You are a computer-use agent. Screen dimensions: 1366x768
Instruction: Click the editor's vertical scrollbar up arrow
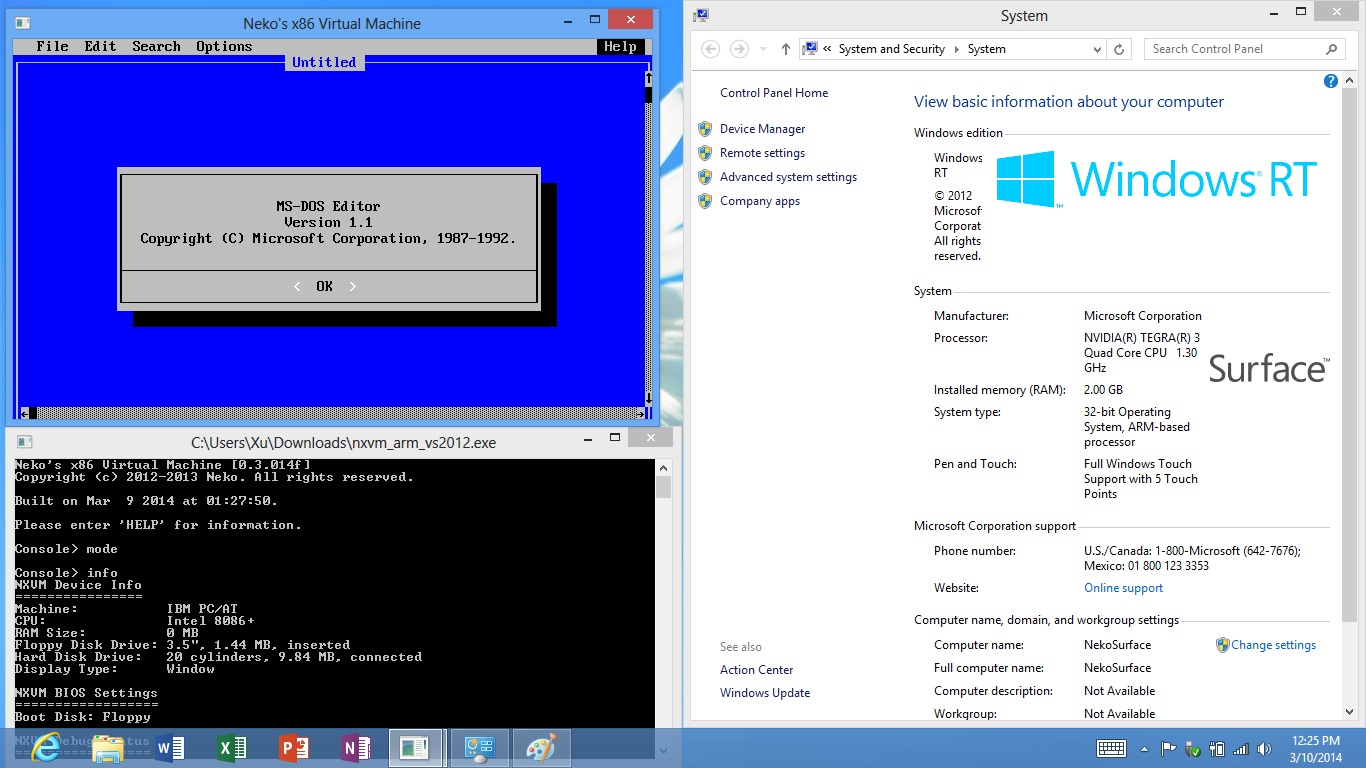pyautogui.click(x=648, y=78)
